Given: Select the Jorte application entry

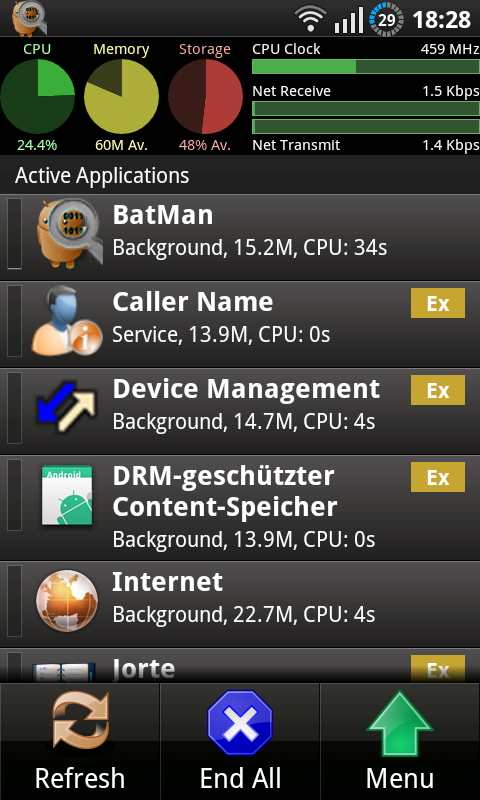Looking at the screenshot, I should point(240,666).
